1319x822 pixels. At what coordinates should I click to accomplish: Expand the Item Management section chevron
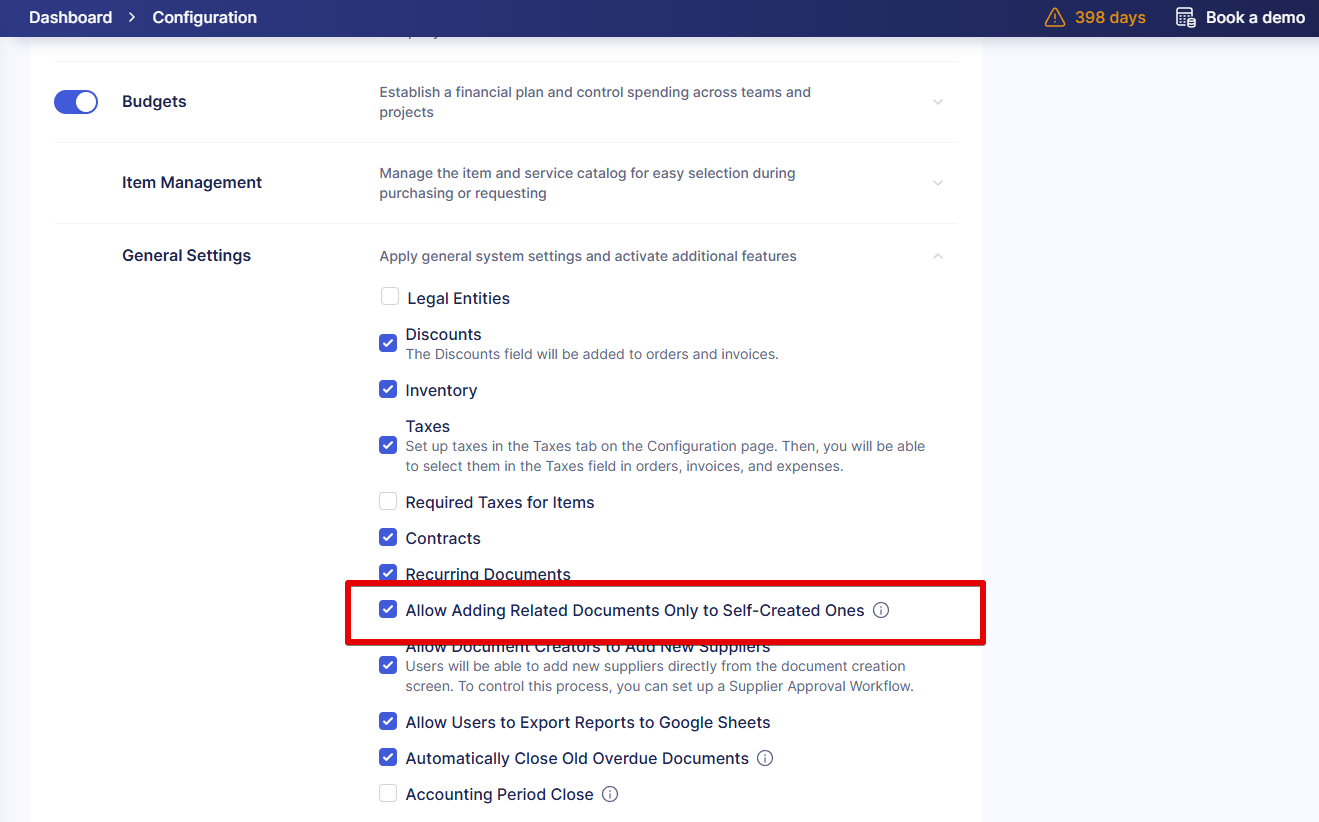tap(938, 183)
